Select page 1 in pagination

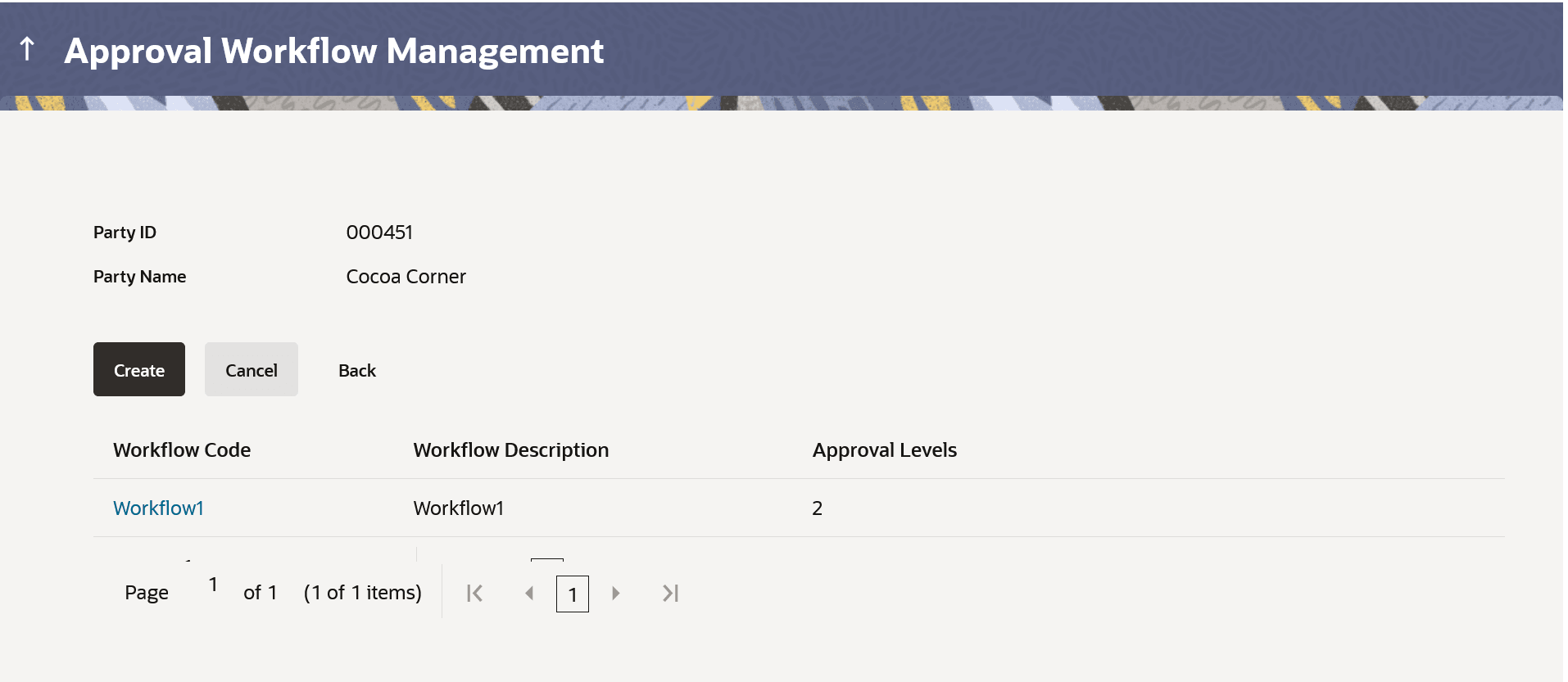573,594
